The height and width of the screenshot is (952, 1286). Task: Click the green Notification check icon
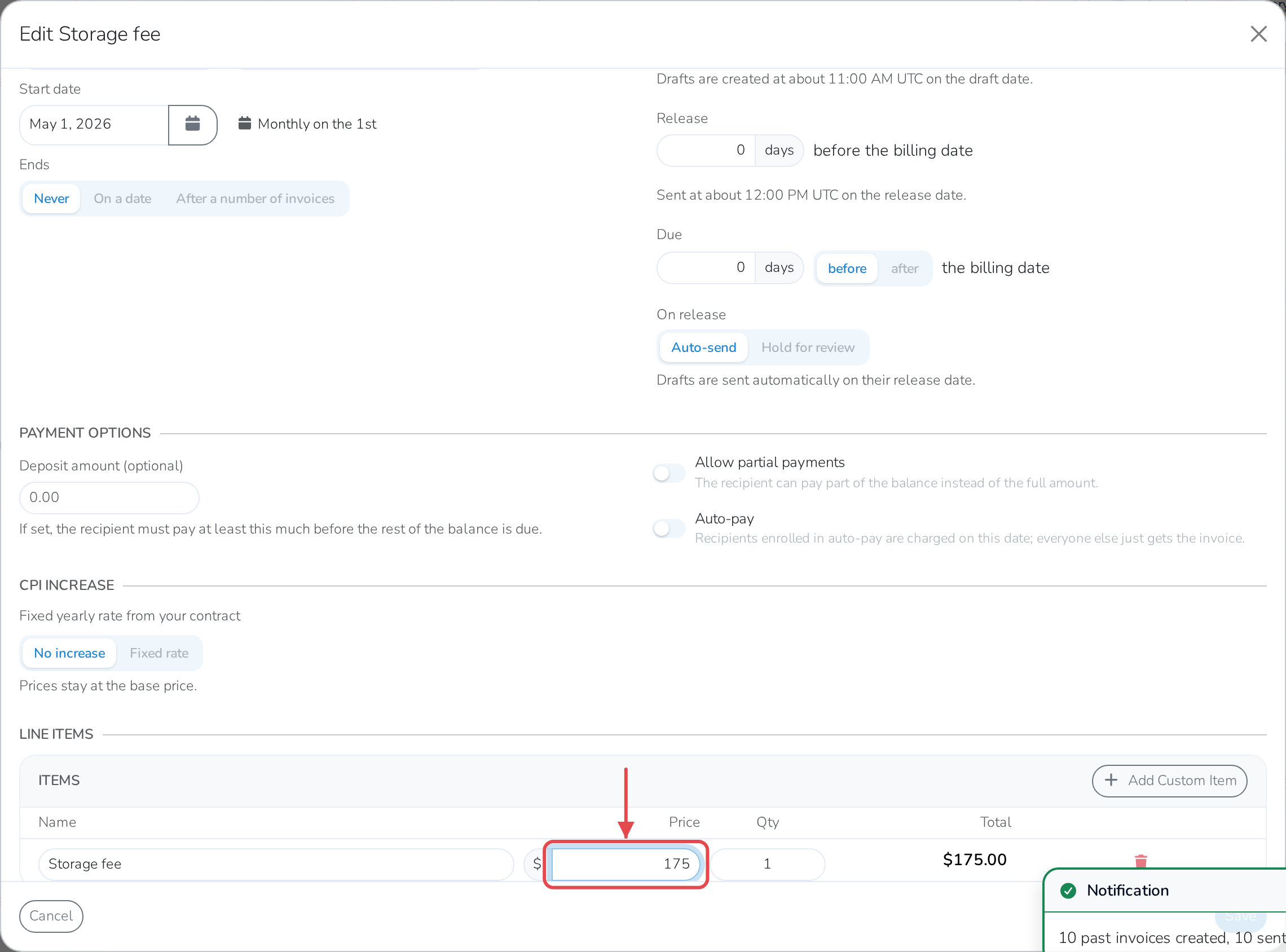click(x=1068, y=891)
